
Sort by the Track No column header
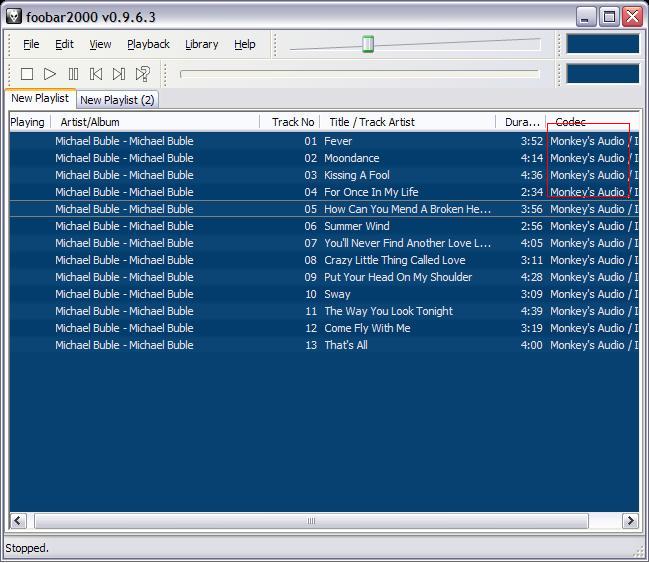point(290,122)
